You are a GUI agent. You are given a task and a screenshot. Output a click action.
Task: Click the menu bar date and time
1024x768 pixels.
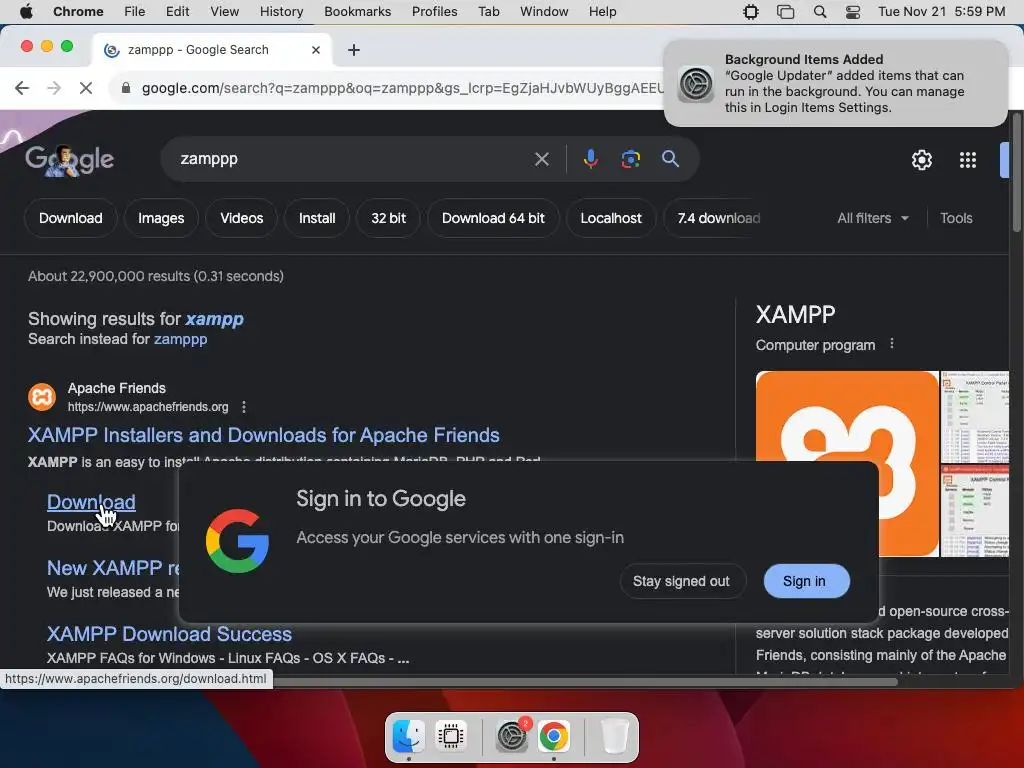click(x=941, y=11)
